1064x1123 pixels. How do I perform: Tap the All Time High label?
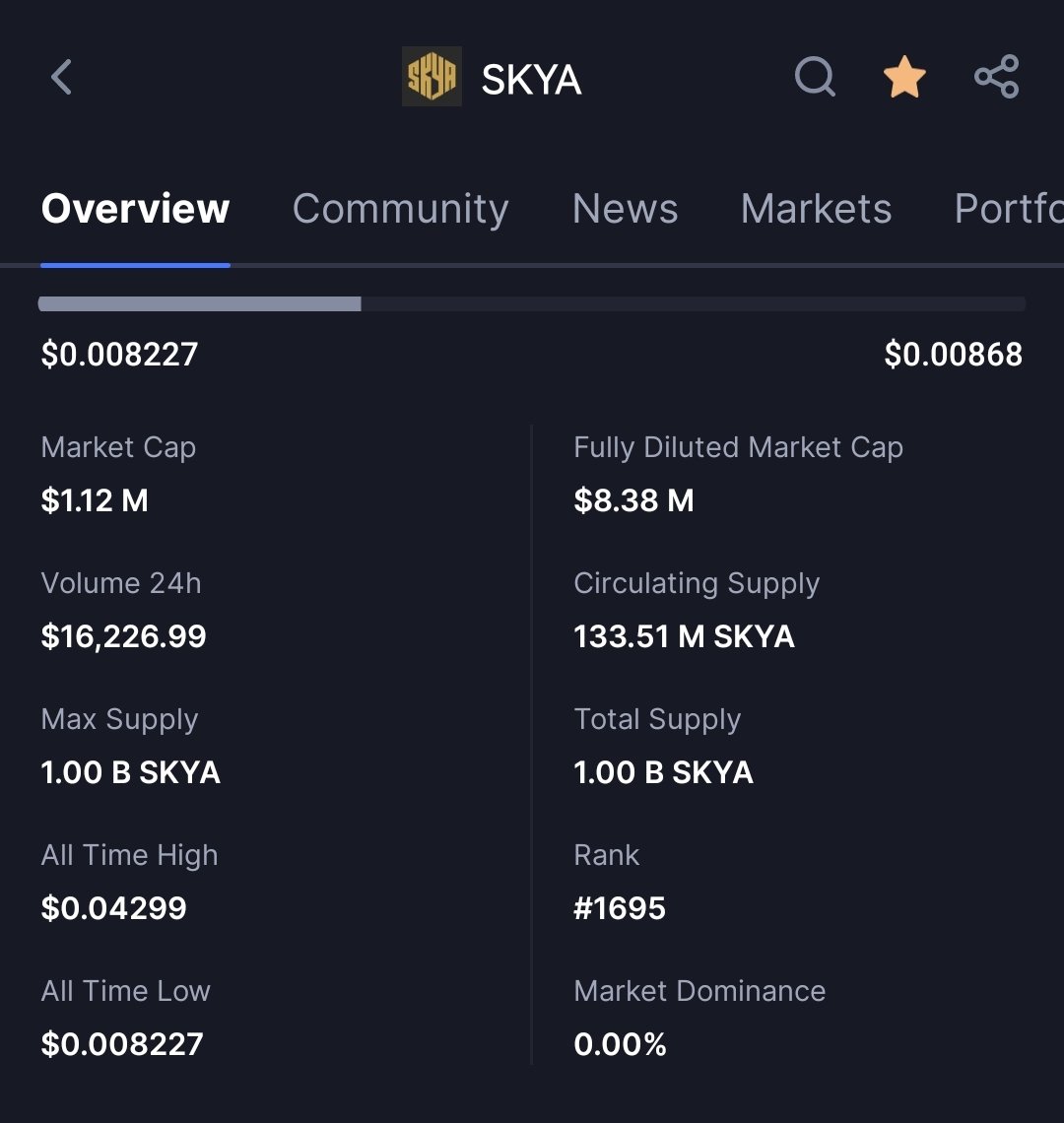coord(130,856)
